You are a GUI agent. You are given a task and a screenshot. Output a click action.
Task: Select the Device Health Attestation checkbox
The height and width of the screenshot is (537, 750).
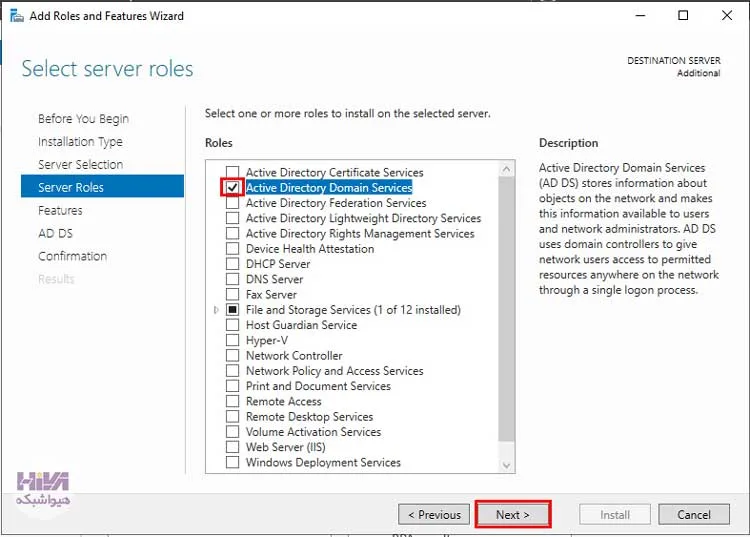click(x=232, y=249)
